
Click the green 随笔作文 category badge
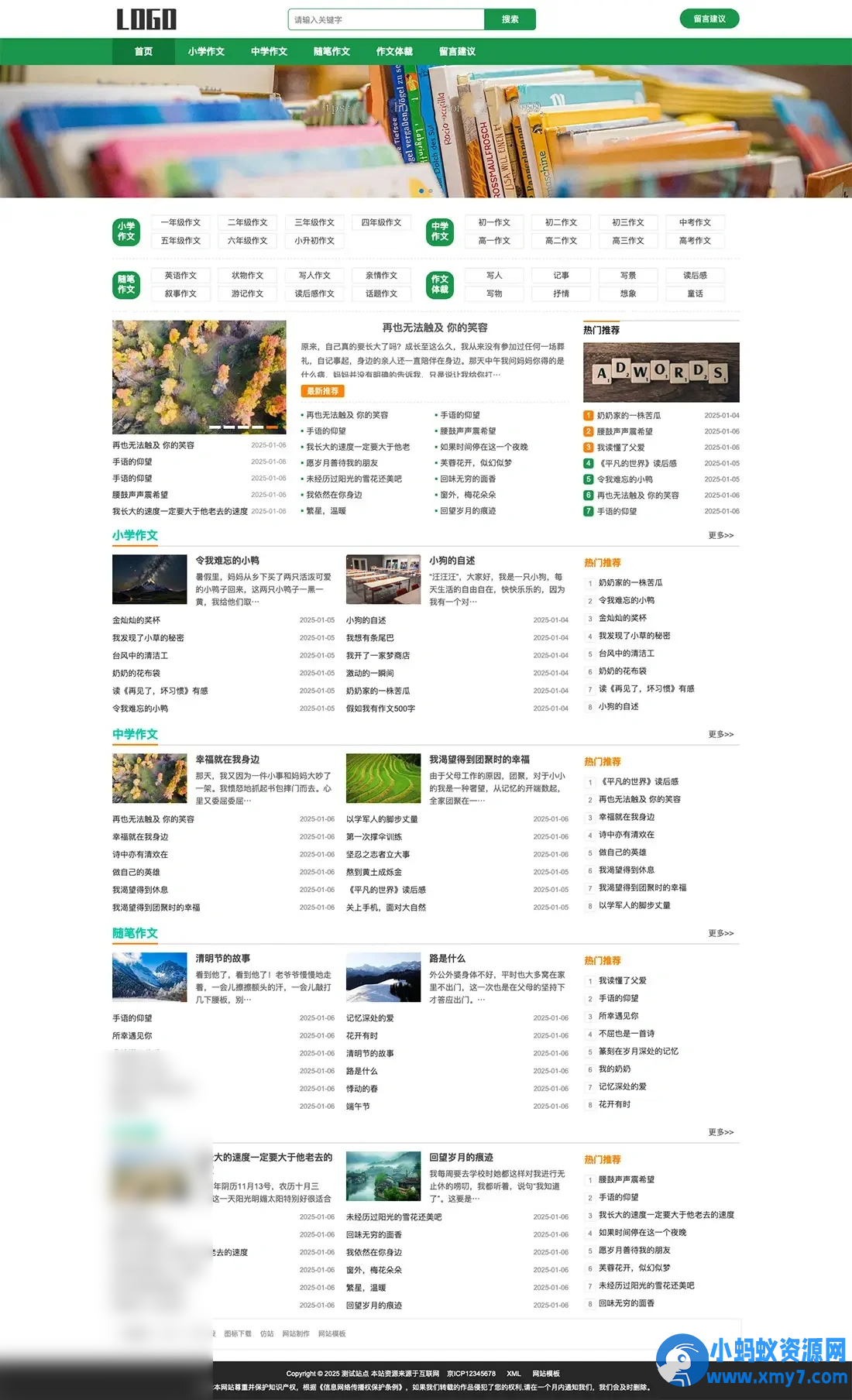tap(126, 284)
